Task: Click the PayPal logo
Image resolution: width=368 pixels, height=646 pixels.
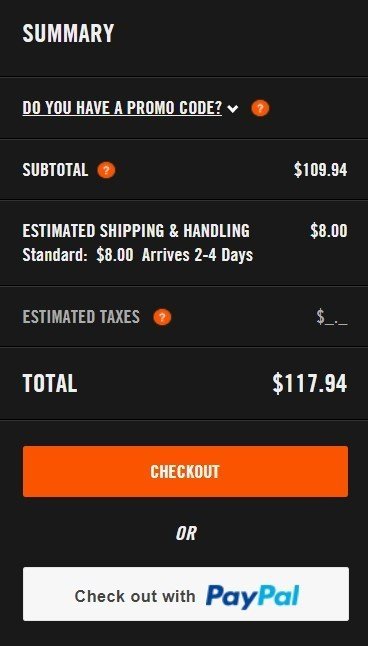Action: pos(253,596)
